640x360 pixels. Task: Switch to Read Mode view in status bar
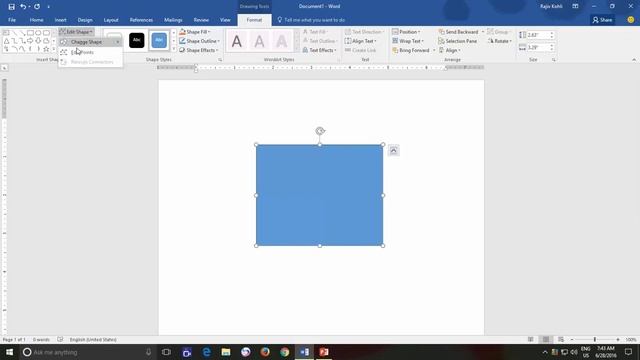(531, 340)
